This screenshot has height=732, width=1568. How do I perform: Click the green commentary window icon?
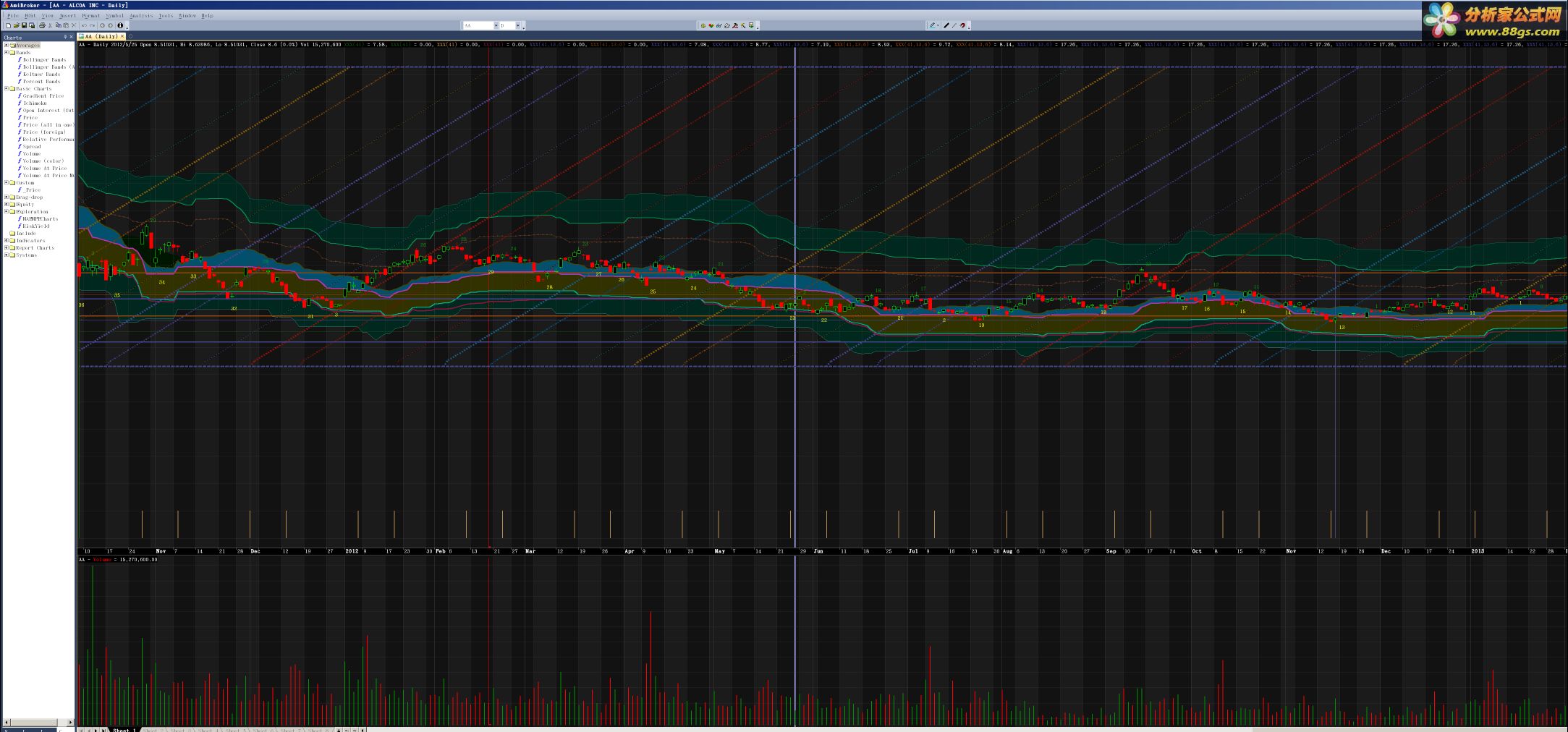tap(751, 25)
